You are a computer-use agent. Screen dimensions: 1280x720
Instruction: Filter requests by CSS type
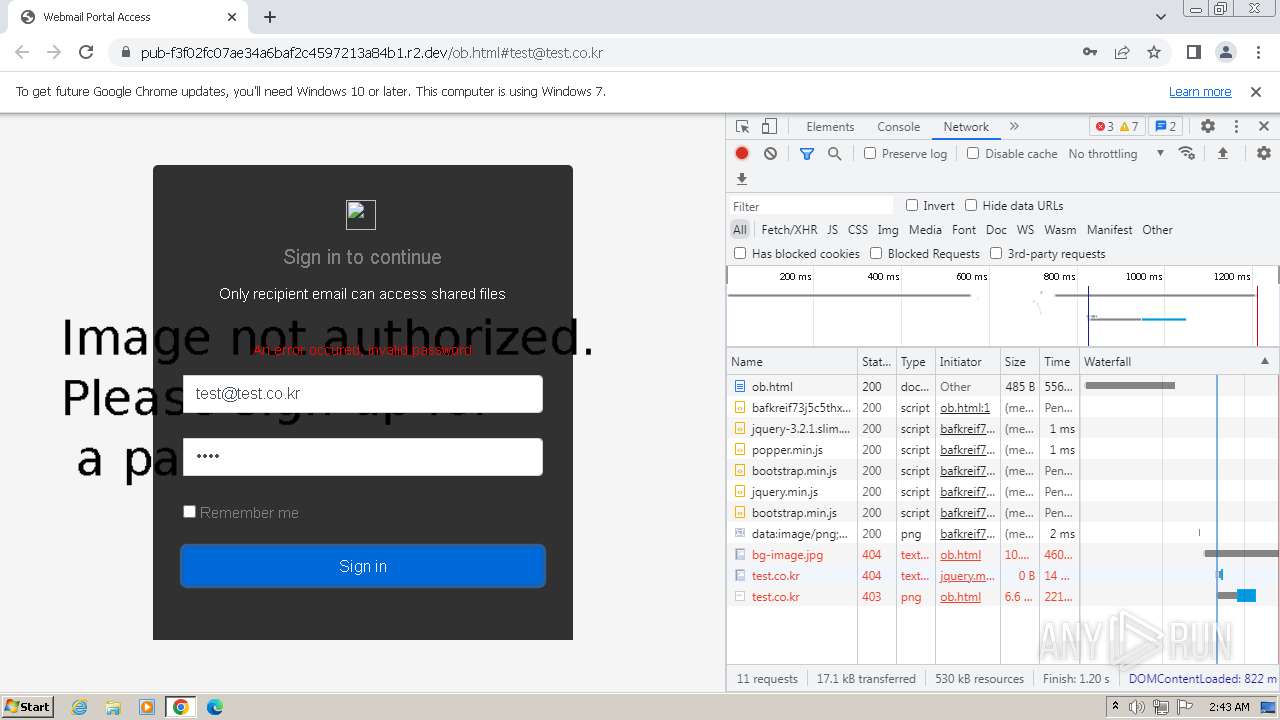(x=858, y=229)
